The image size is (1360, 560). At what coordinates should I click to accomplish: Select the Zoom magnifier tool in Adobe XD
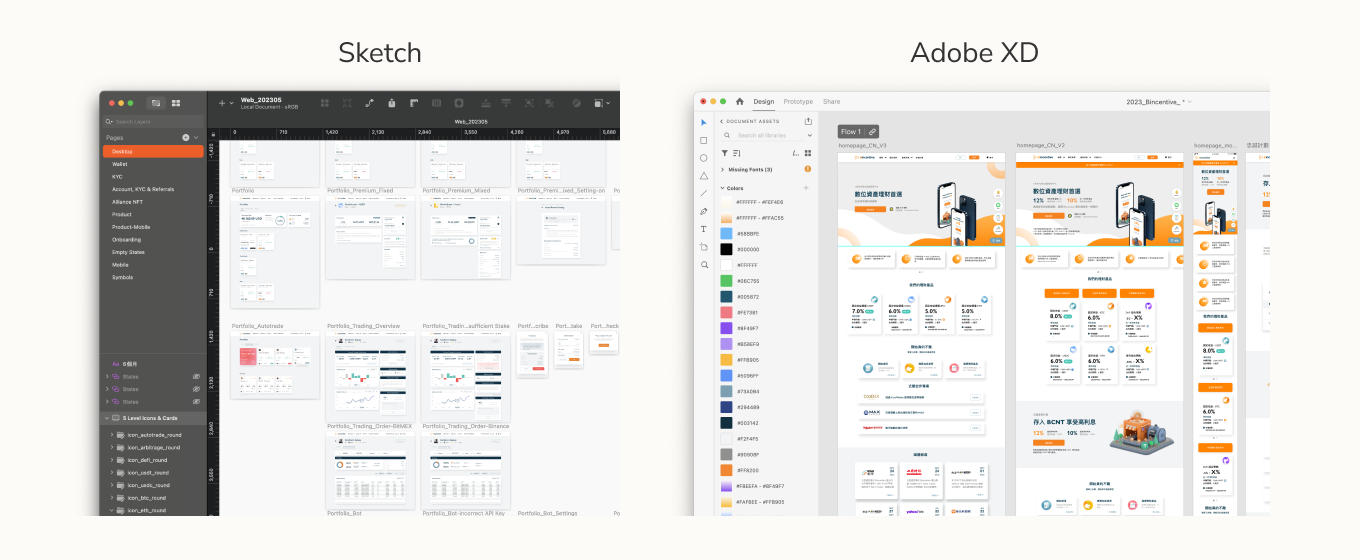pos(704,265)
